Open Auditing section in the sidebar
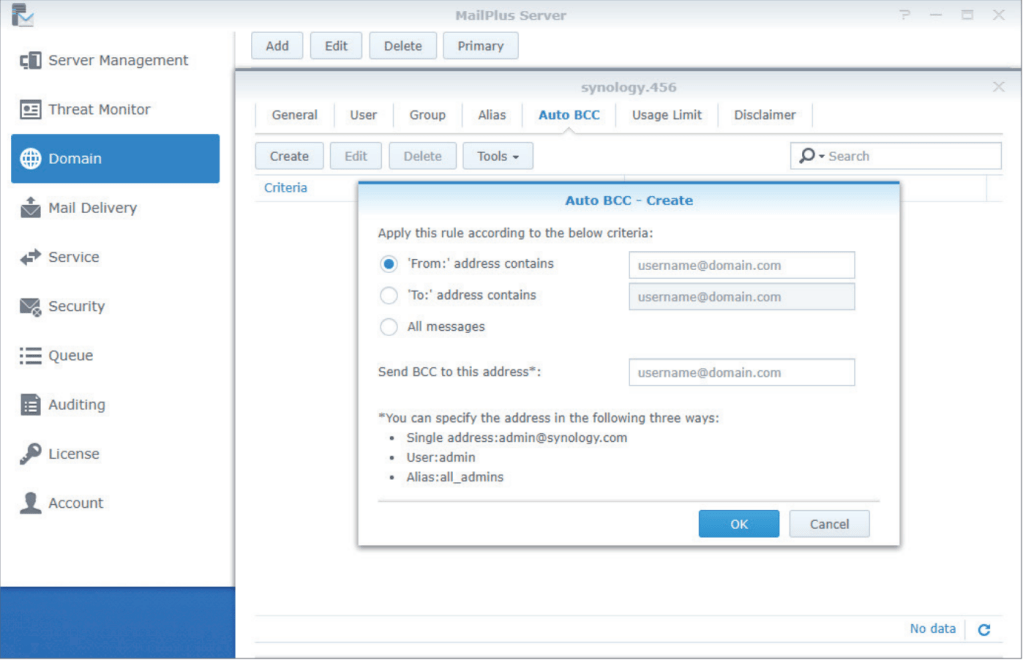1023x660 pixels. (76, 405)
